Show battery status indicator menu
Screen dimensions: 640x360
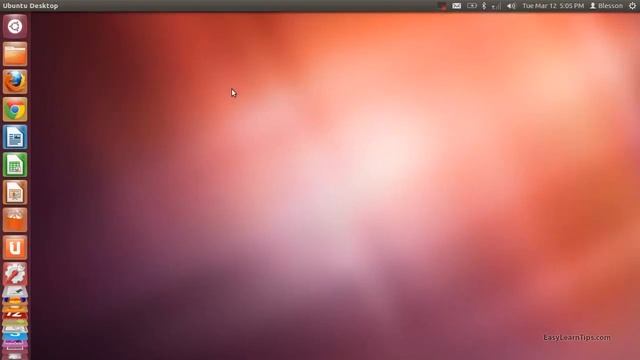[472, 6]
